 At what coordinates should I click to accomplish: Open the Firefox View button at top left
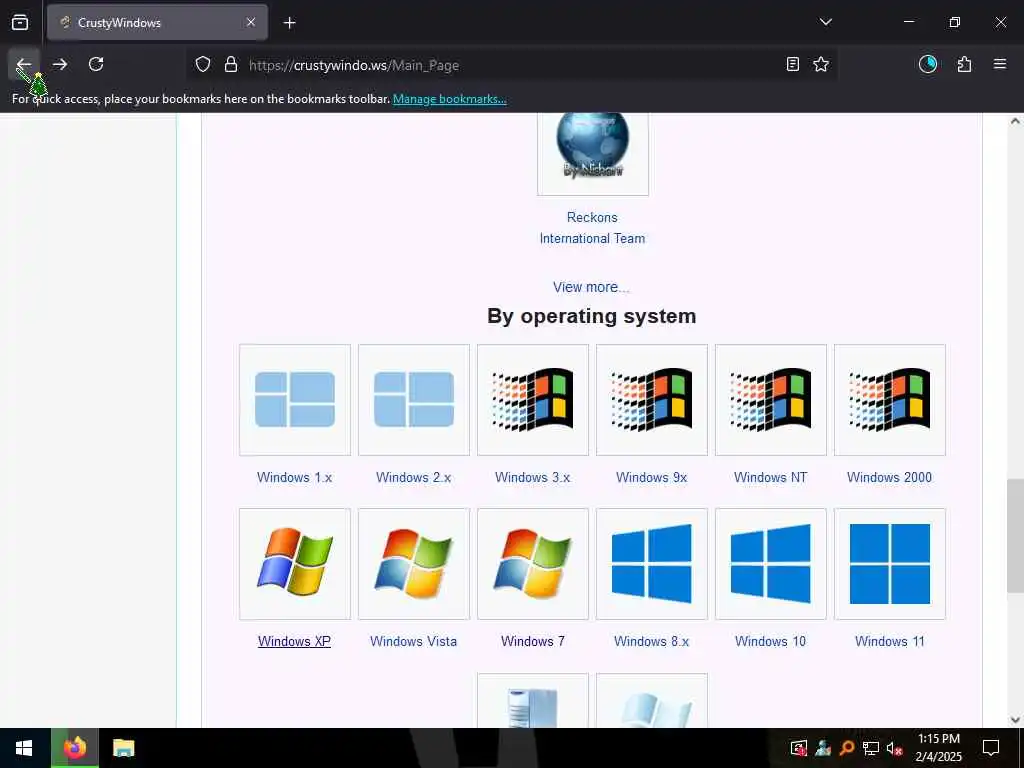point(20,23)
